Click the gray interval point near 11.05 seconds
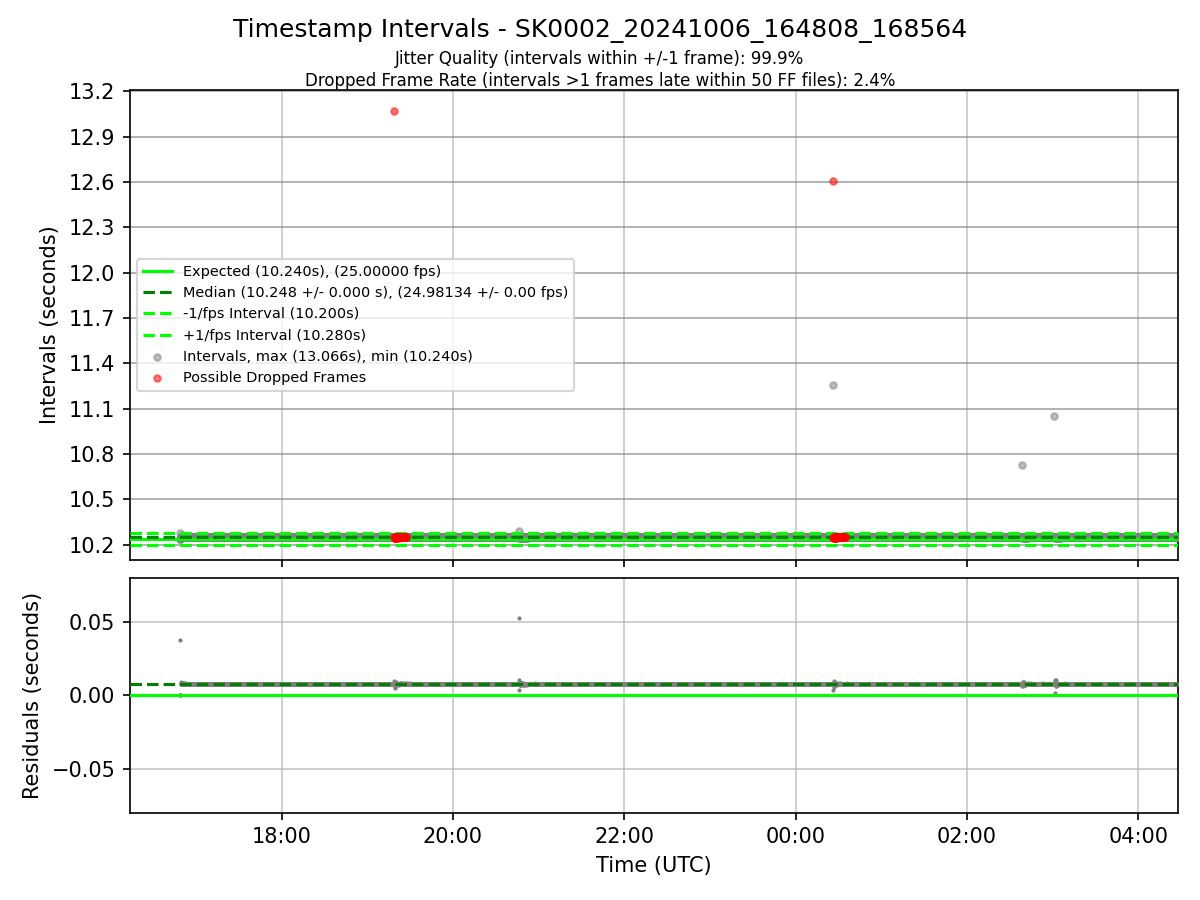The height and width of the screenshot is (900, 1200). tap(1054, 416)
